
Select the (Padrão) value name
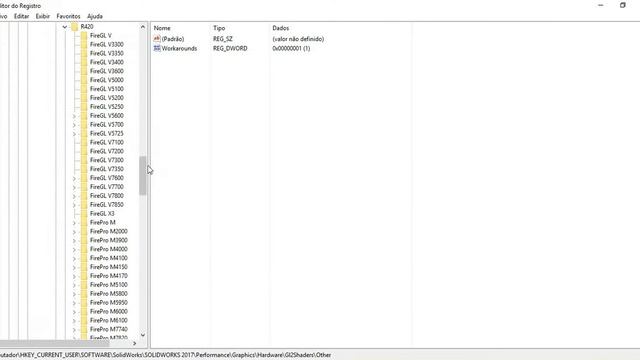pyautogui.click(x=173, y=39)
